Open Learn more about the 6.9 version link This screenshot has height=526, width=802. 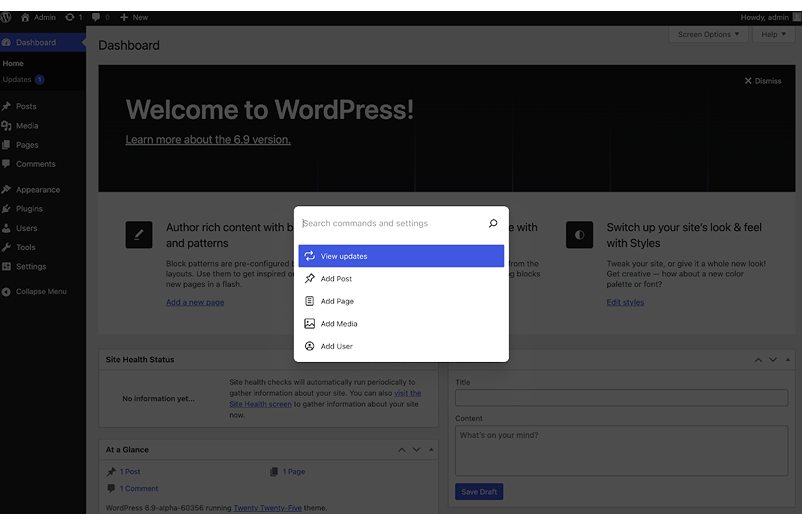coord(208,139)
